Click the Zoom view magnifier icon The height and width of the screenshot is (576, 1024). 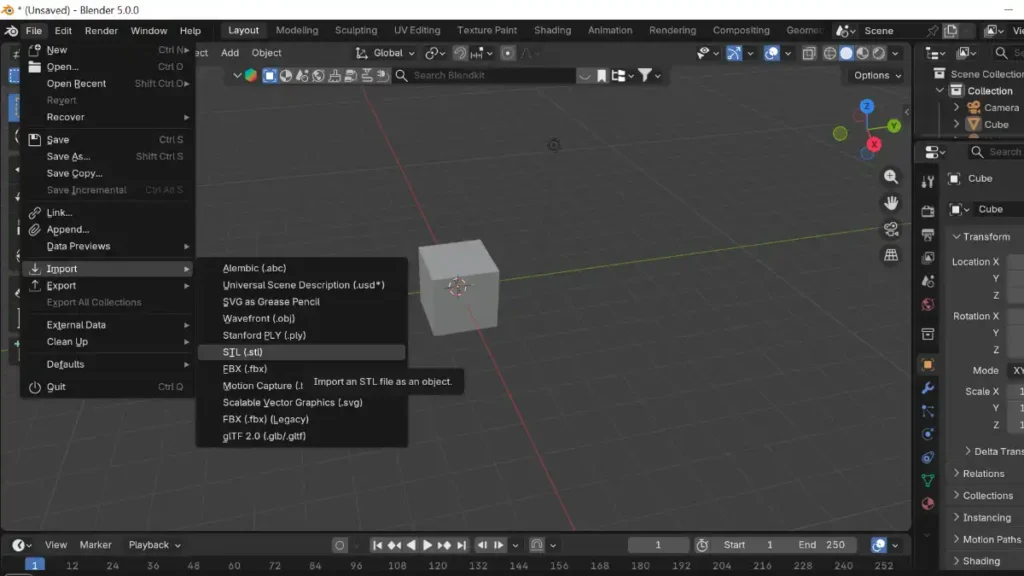click(891, 177)
